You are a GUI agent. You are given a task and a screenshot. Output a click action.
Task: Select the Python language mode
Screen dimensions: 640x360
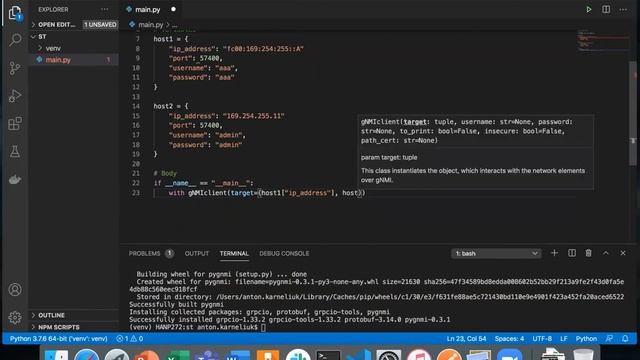(586, 338)
